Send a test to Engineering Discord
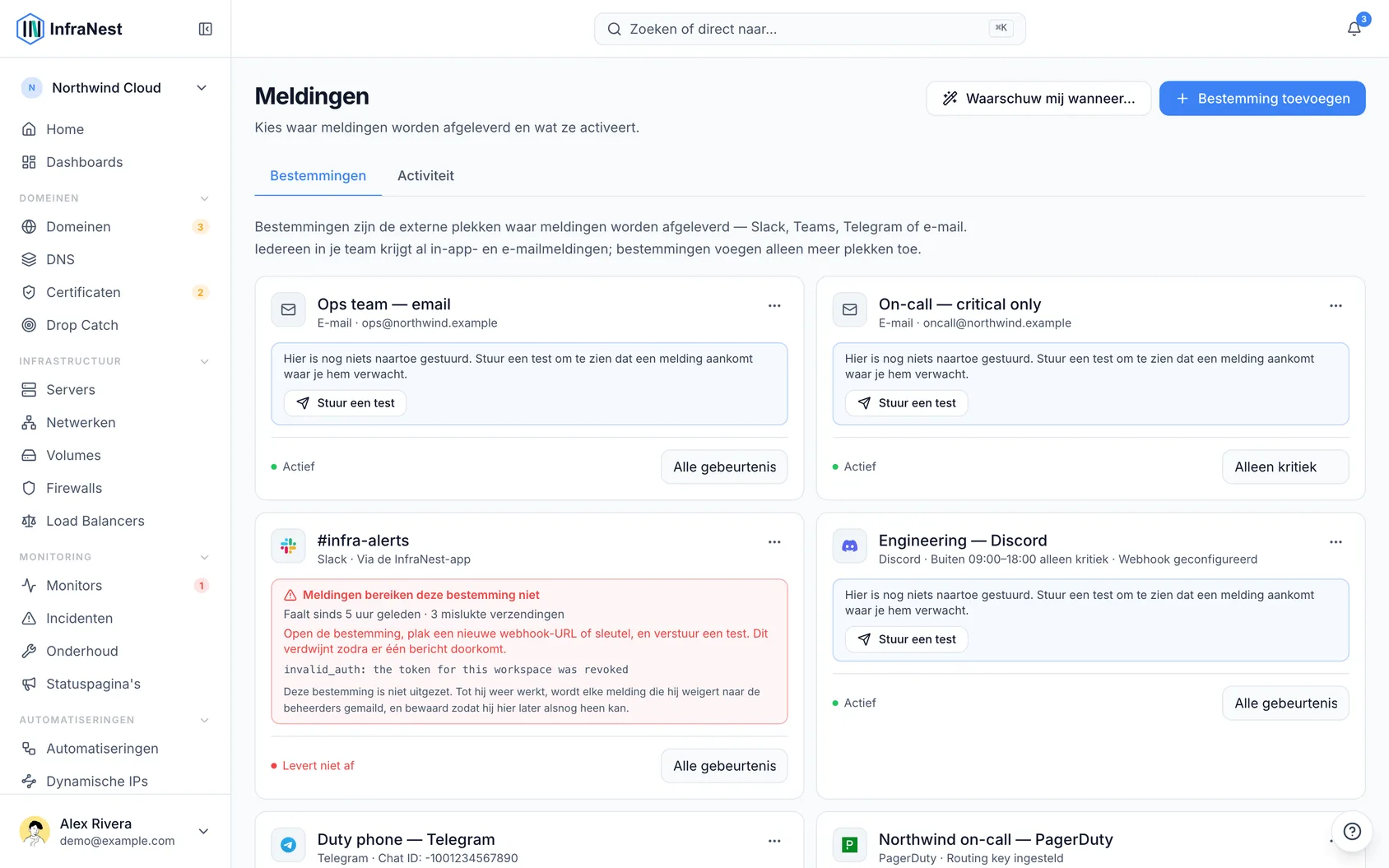Screen dimensions: 1389x868 click(x=907, y=639)
